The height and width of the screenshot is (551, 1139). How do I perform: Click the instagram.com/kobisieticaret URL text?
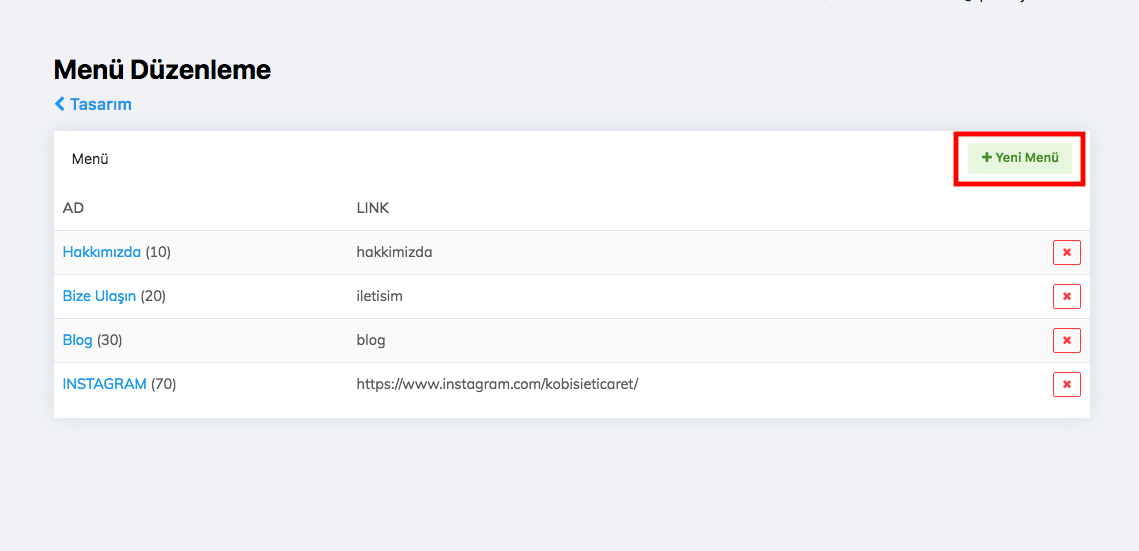point(497,384)
